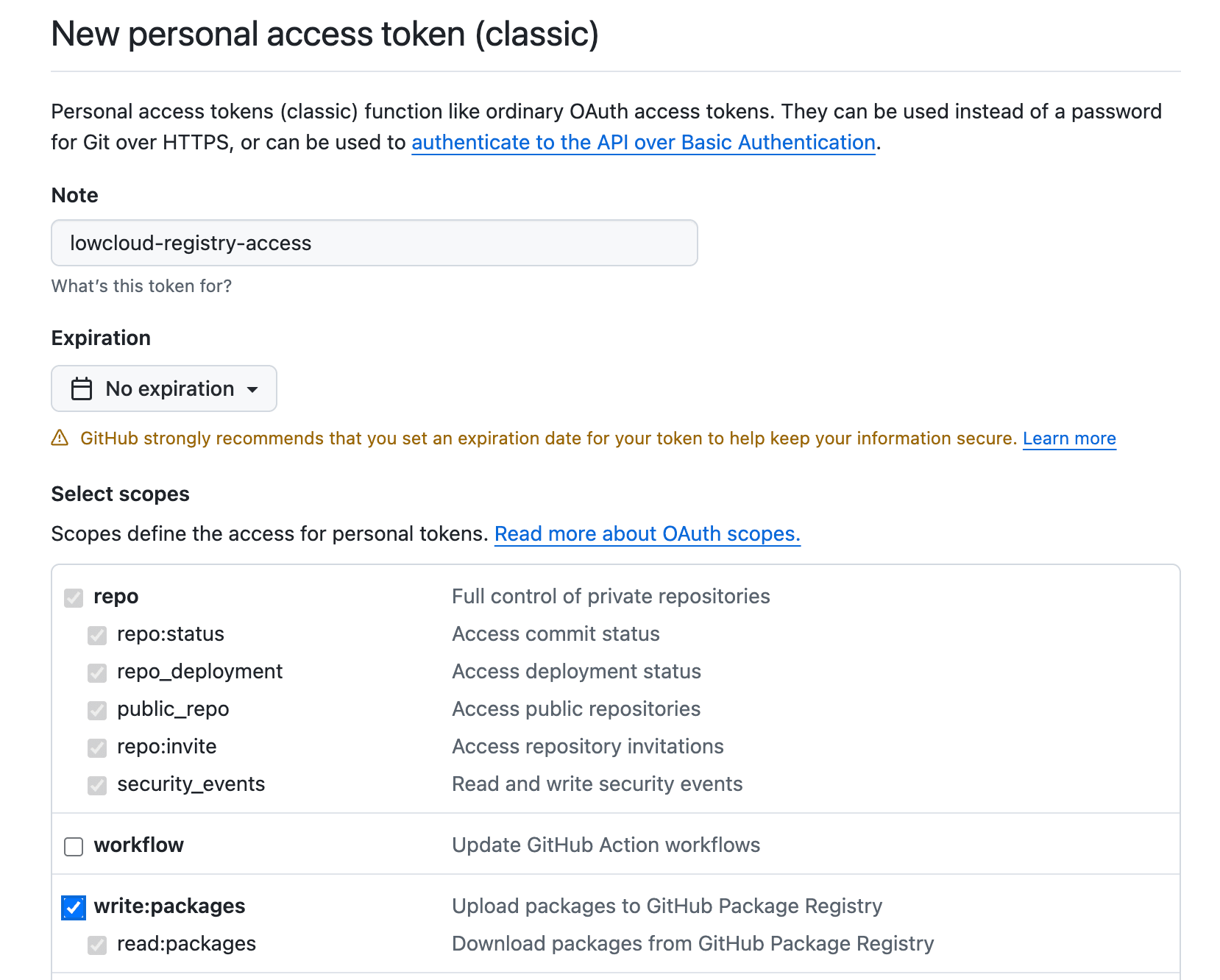Toggle the read:packages checkbox
This screenshot has height=980, width=1220.
point(96,945)
